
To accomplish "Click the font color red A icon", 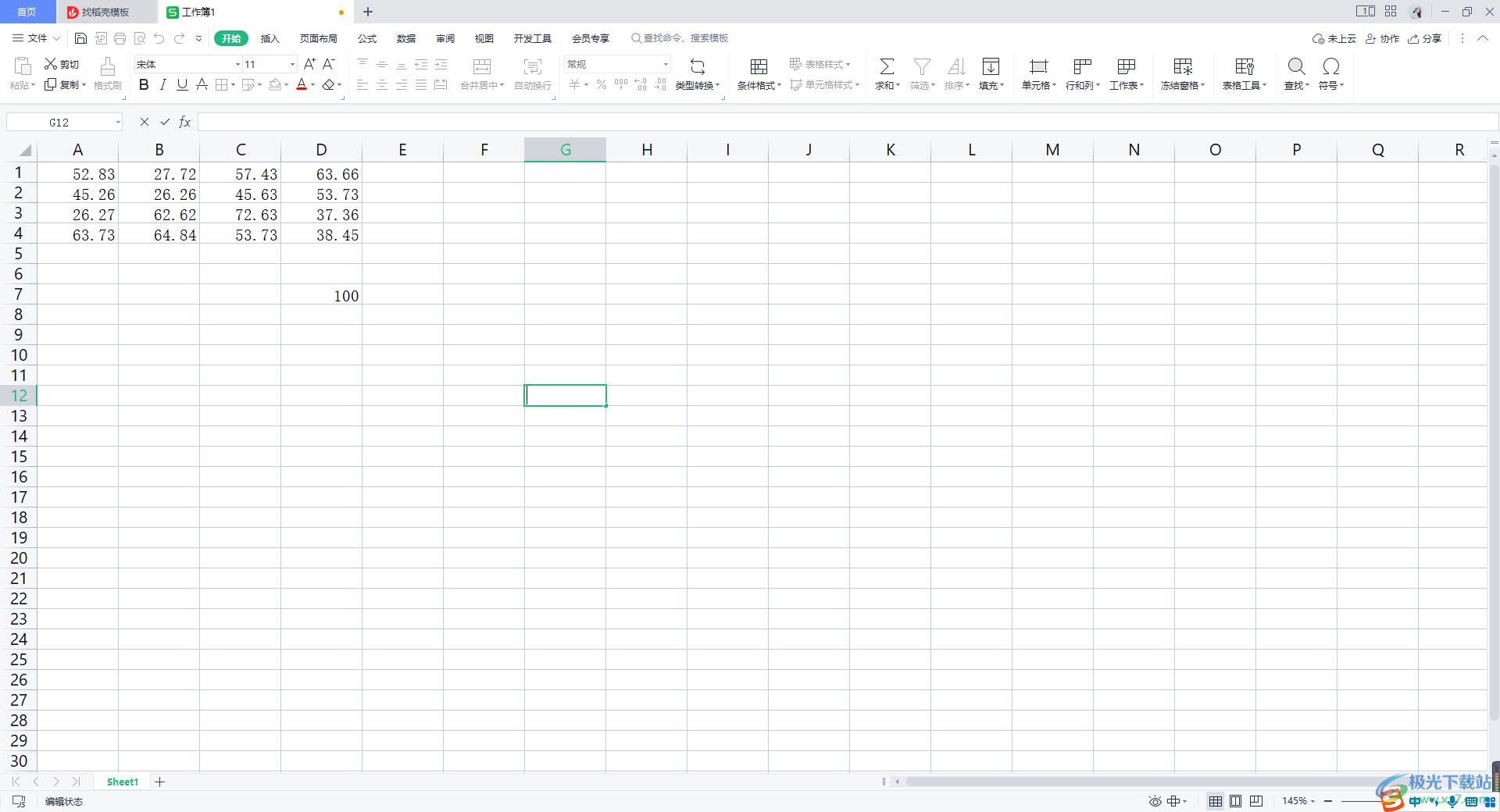I will pyautogui.click(x=302, y=84).
